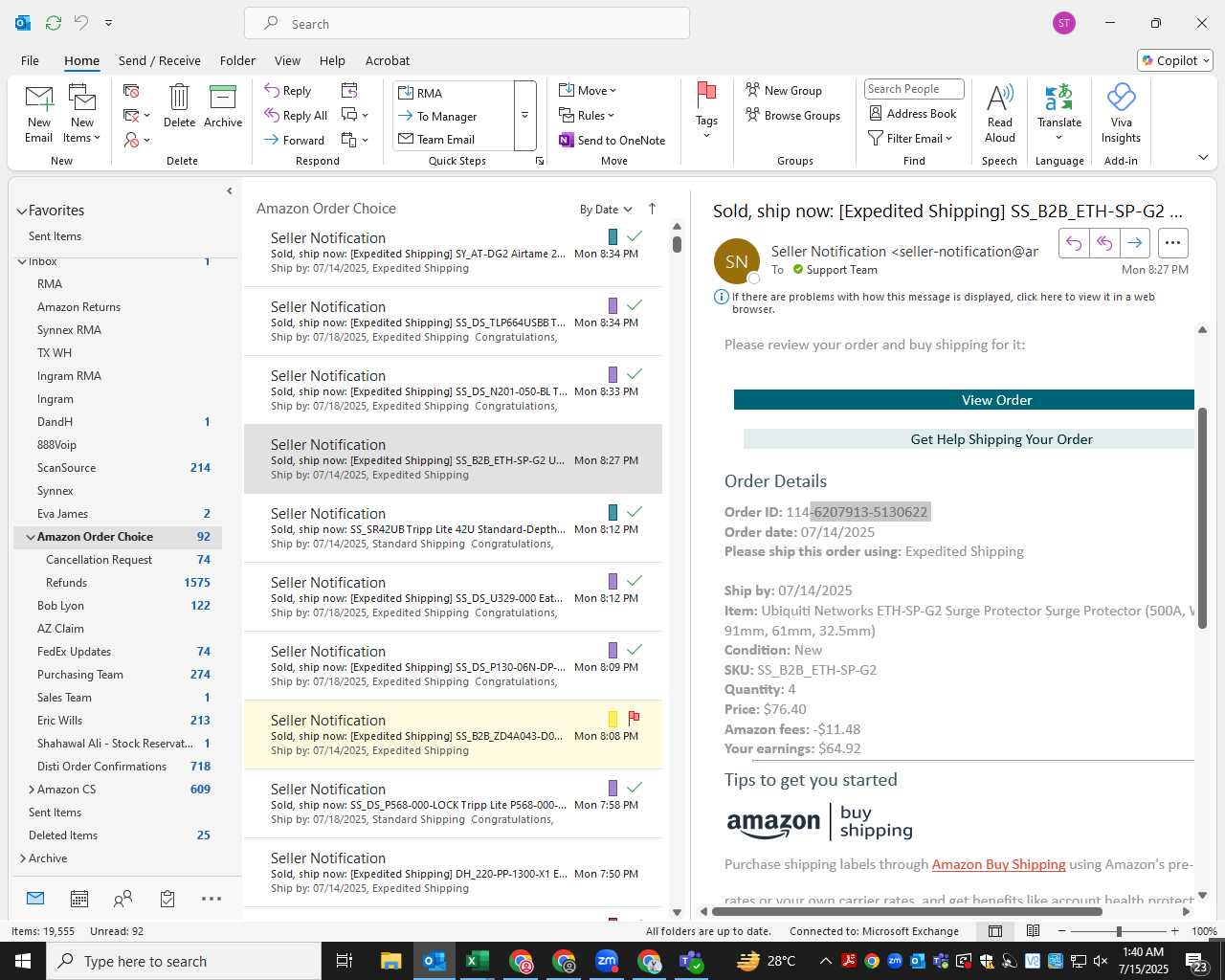Click the Search People field
Screen dimensions: 1225x980
point(914,89)
